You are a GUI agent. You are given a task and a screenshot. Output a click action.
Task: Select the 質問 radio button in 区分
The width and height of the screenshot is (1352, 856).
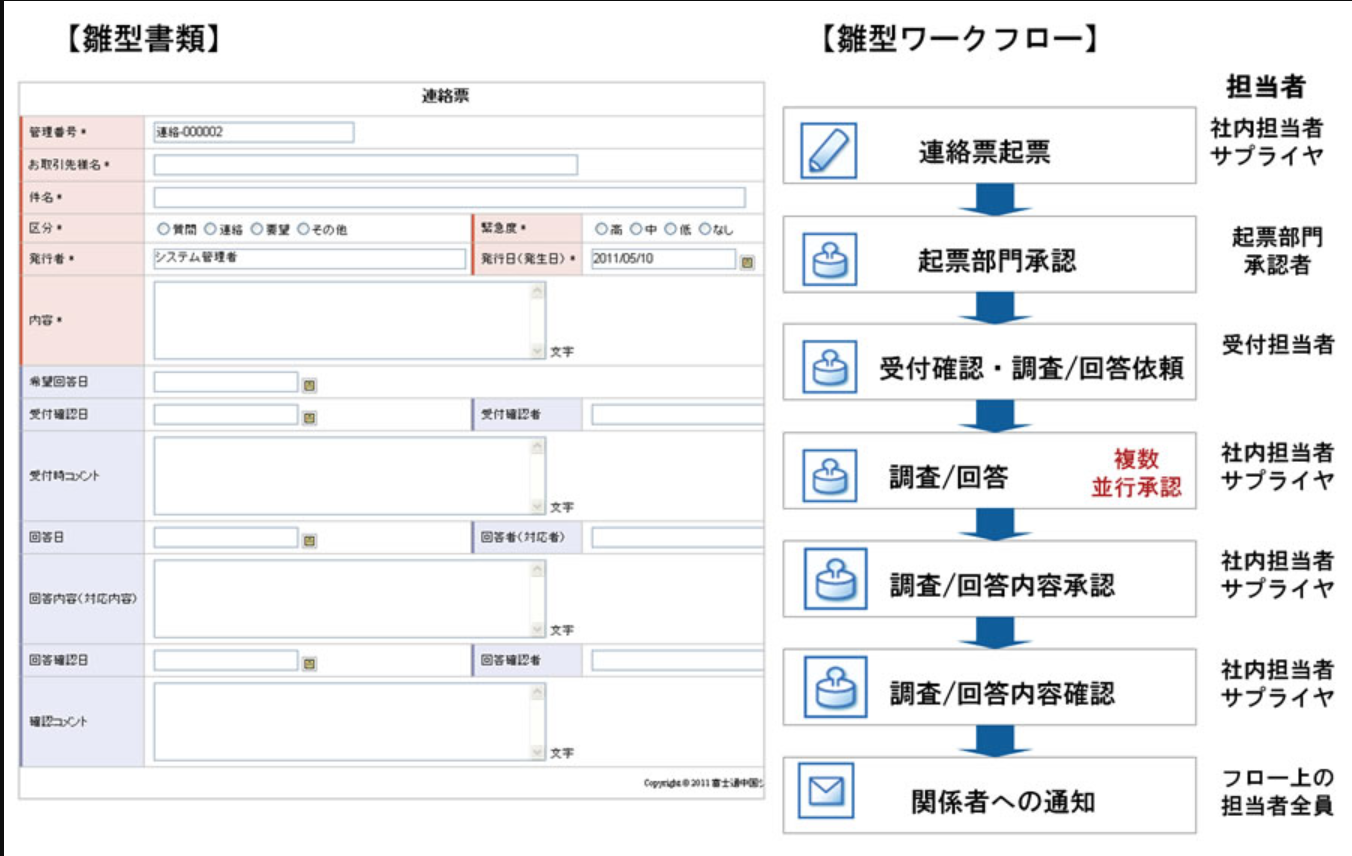point(162,229)
